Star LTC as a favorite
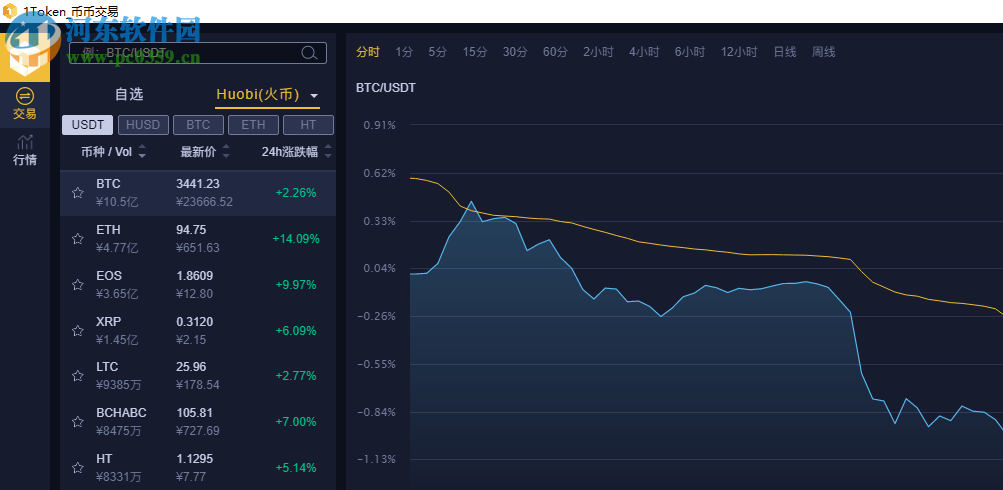This screenshot has width=1003, height=490. pyautogui.click(x=77, y=375)
